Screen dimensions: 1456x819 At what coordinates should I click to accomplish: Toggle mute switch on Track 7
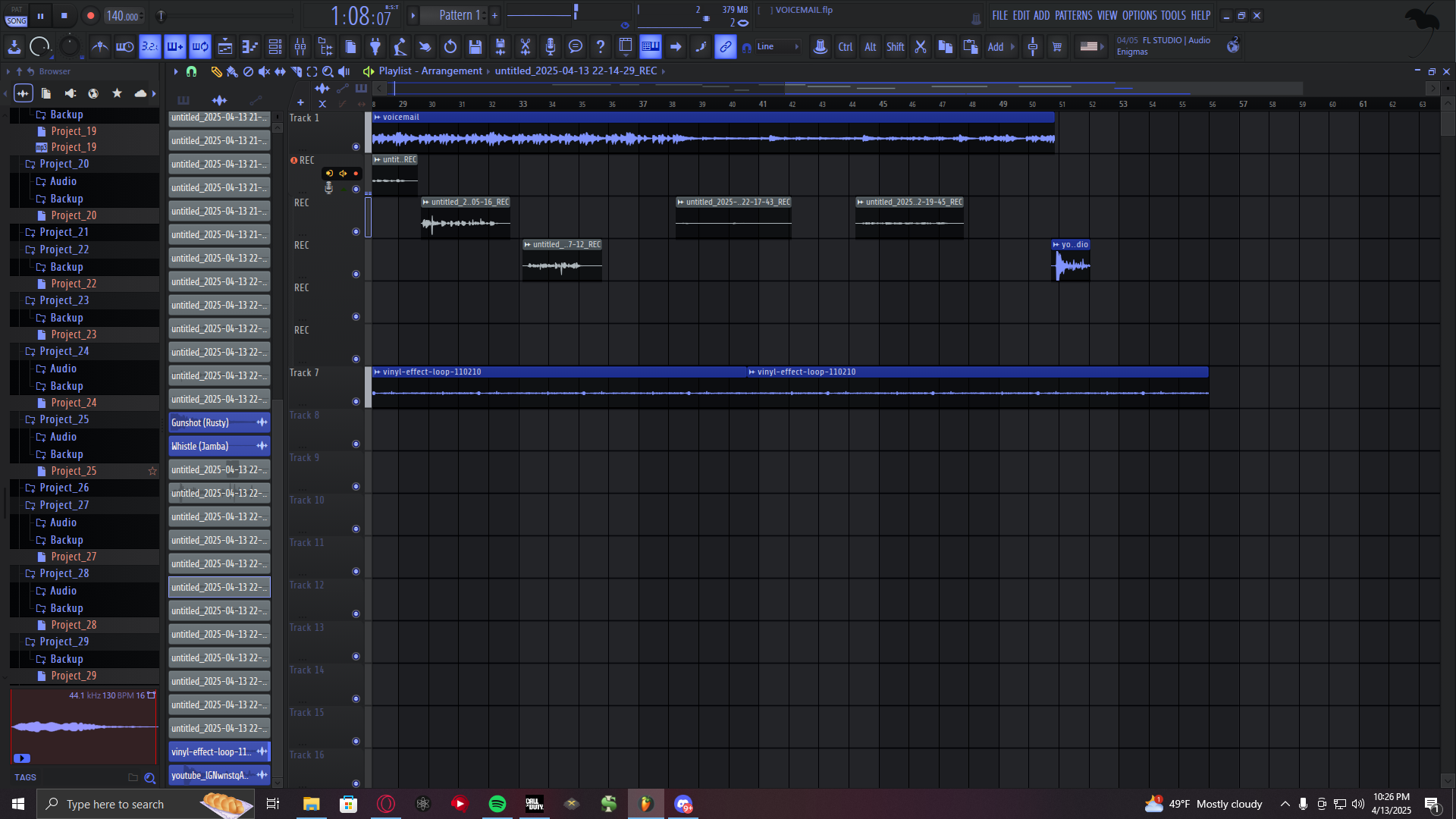(356, 401)
